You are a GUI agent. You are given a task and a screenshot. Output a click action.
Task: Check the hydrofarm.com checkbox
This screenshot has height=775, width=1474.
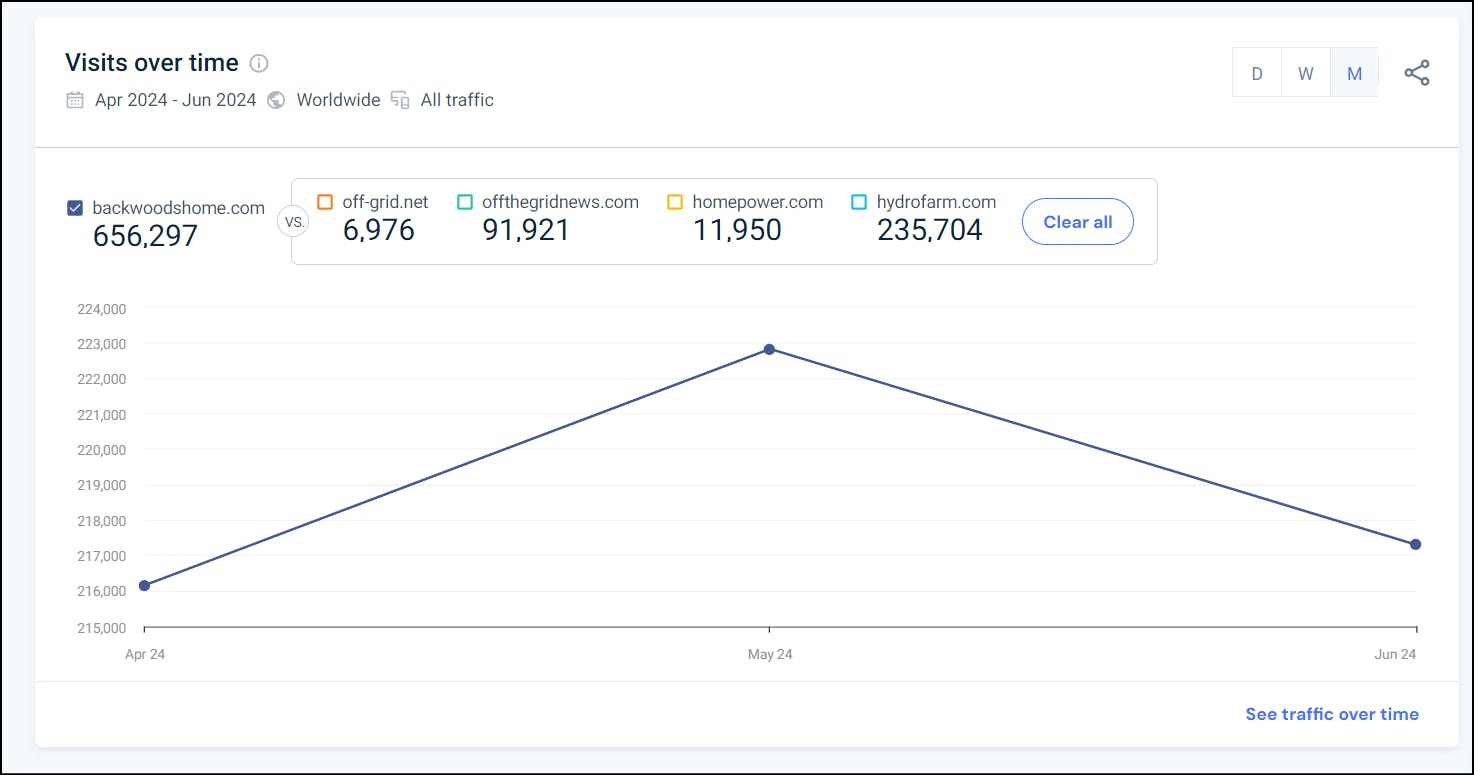(x=859, y=202)
